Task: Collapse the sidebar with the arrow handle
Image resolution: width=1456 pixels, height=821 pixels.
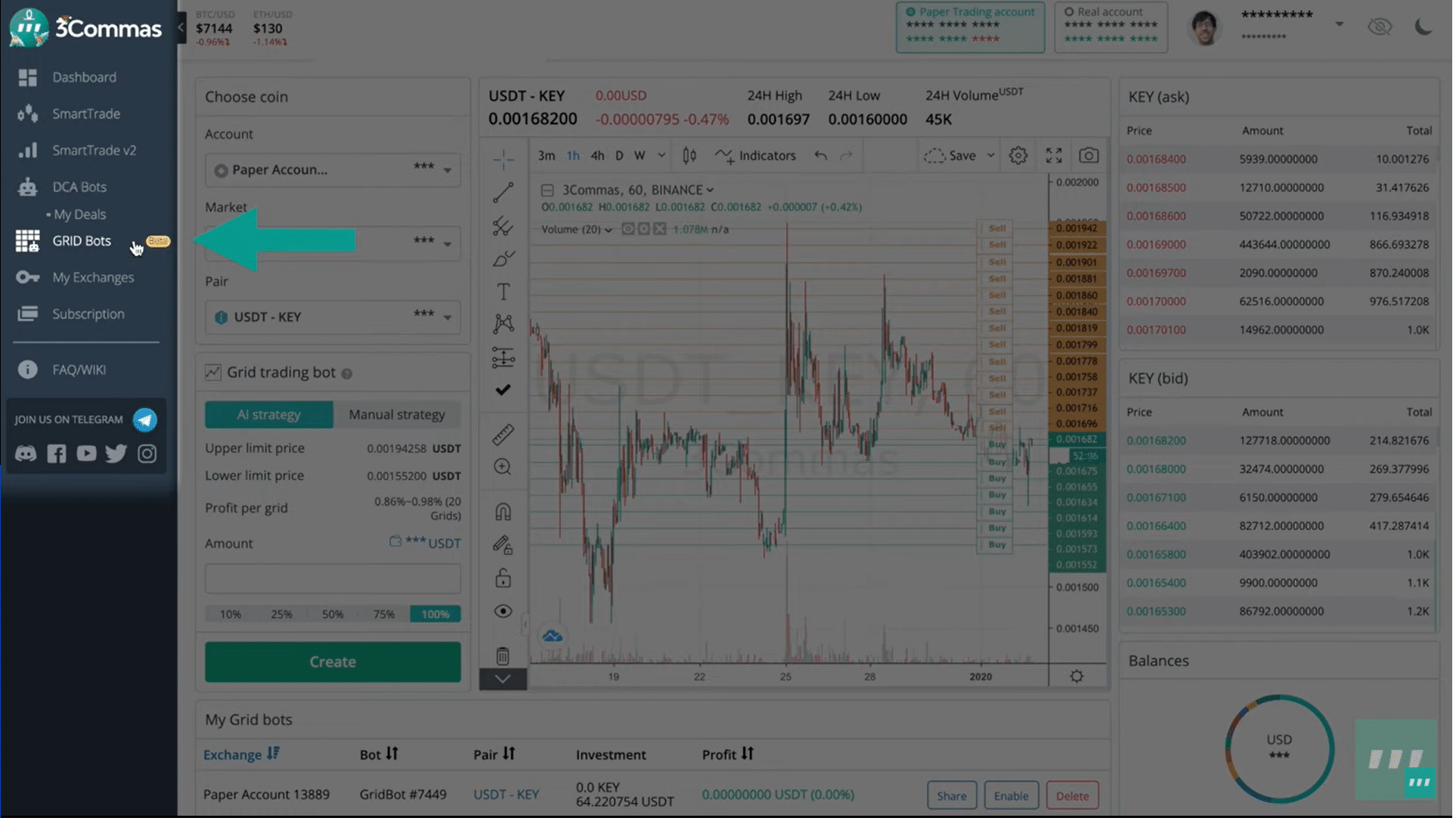Action: click(181, 28)
